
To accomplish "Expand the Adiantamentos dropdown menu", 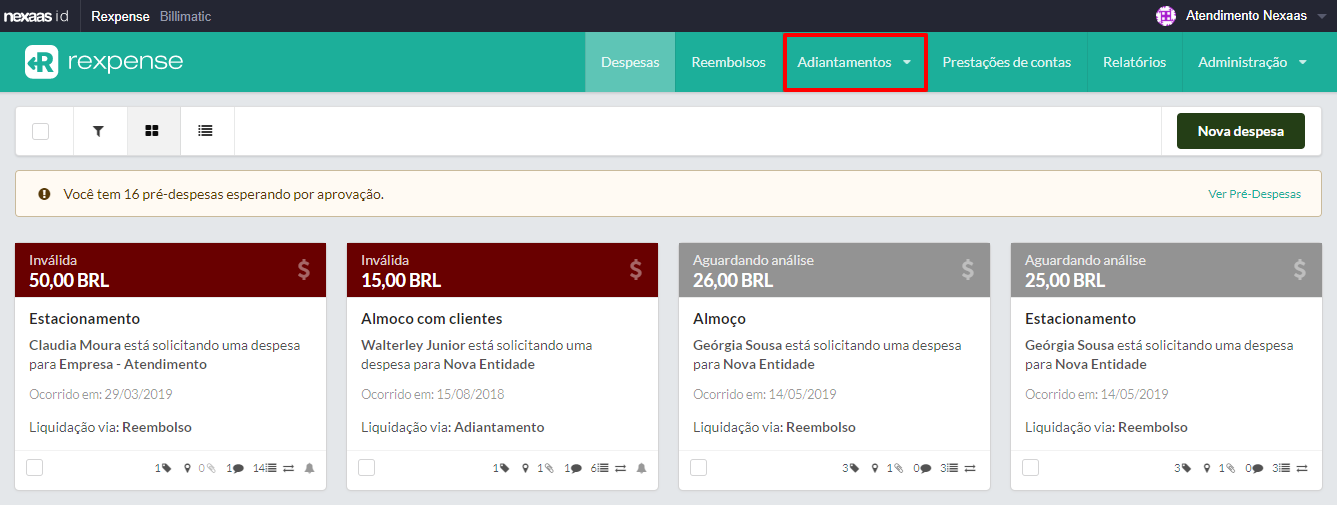I will click(854, 62).
